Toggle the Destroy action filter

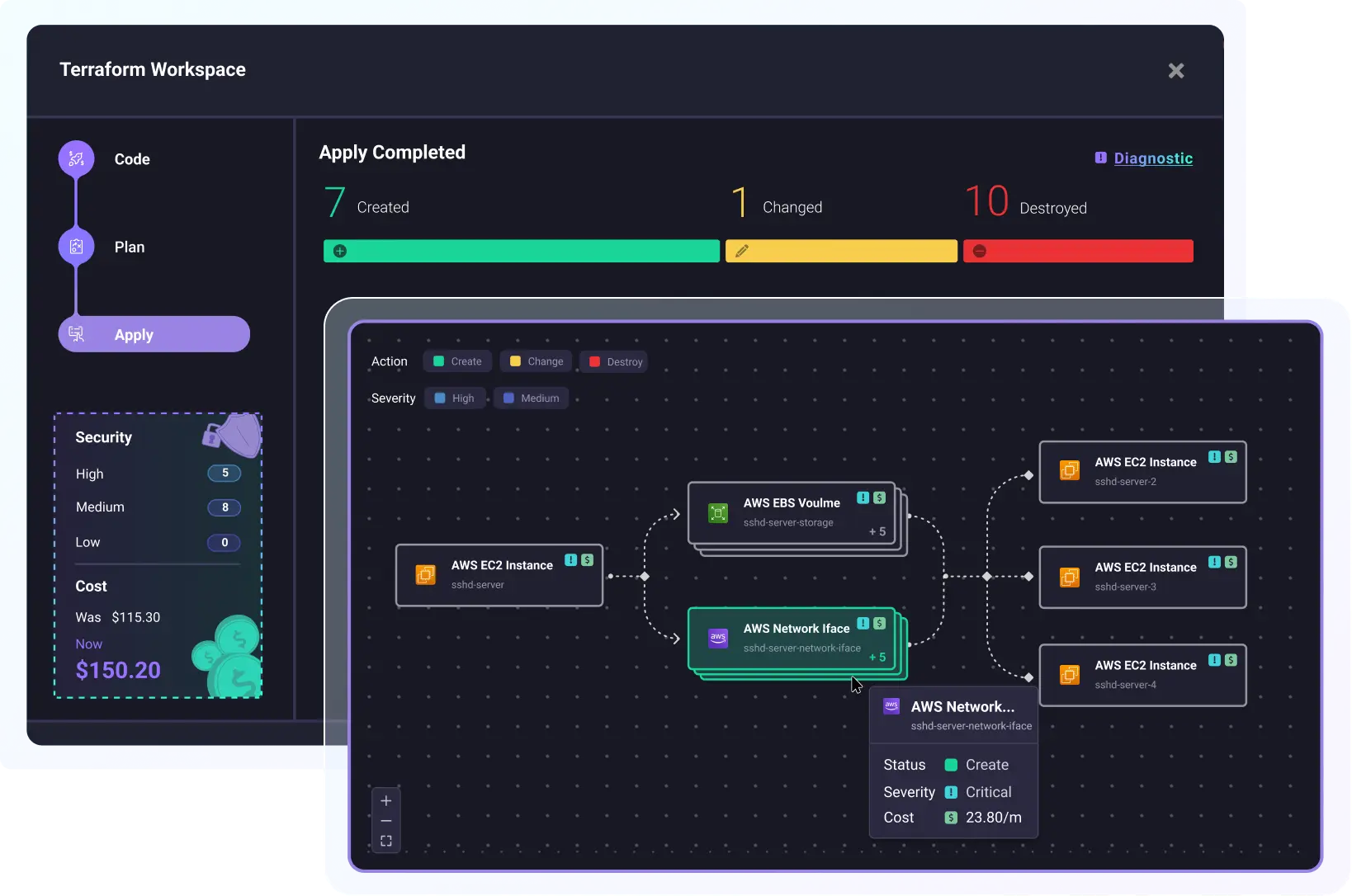[615, 361]
